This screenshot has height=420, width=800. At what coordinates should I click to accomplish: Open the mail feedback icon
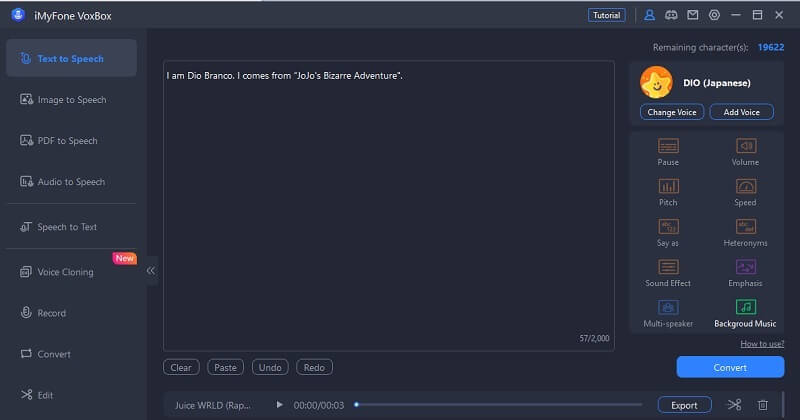(x=692, y=15)
